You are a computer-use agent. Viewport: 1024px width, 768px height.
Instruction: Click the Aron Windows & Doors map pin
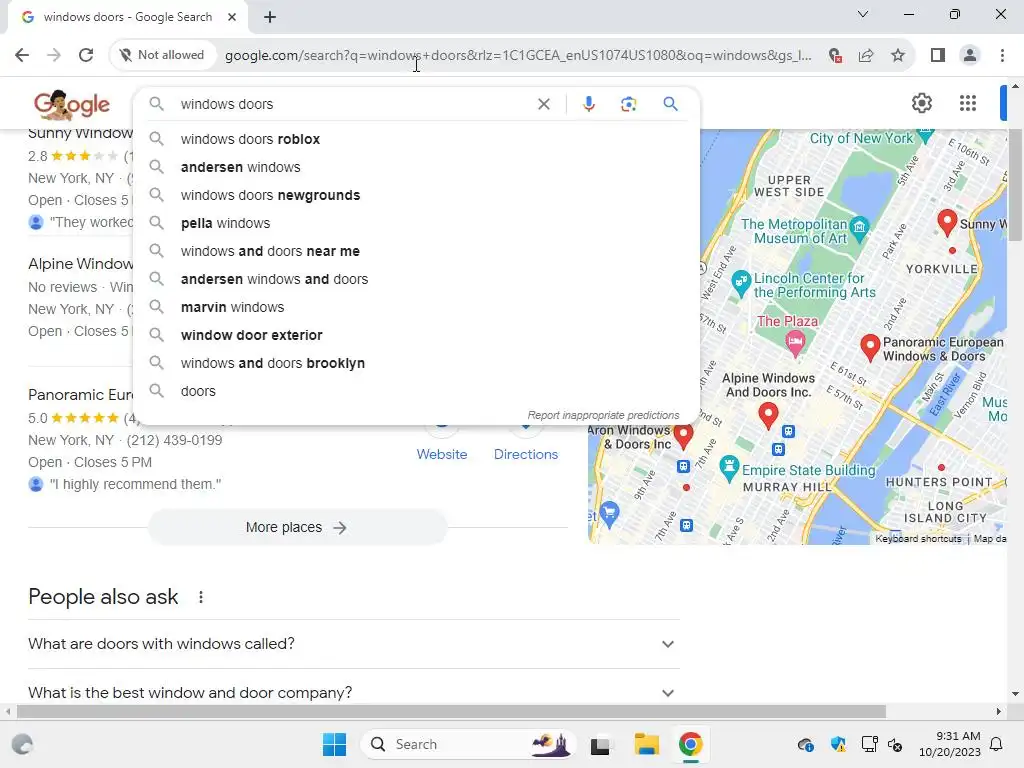[683, 436]
